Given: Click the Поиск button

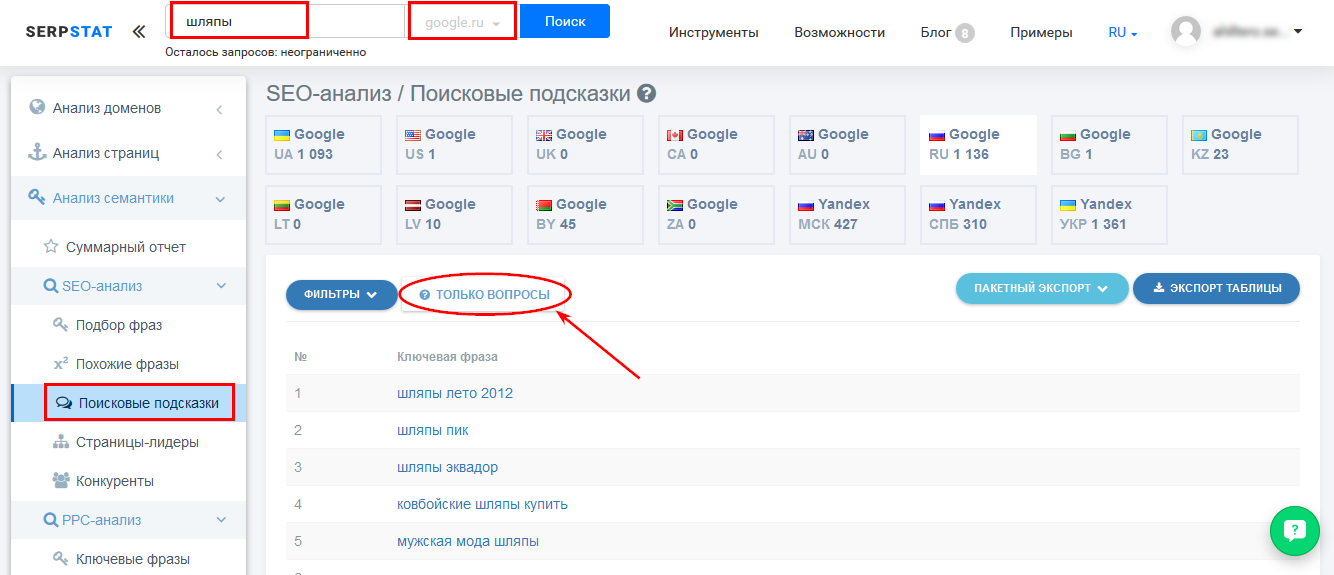Looking at the screenshot, I should 564,21.
